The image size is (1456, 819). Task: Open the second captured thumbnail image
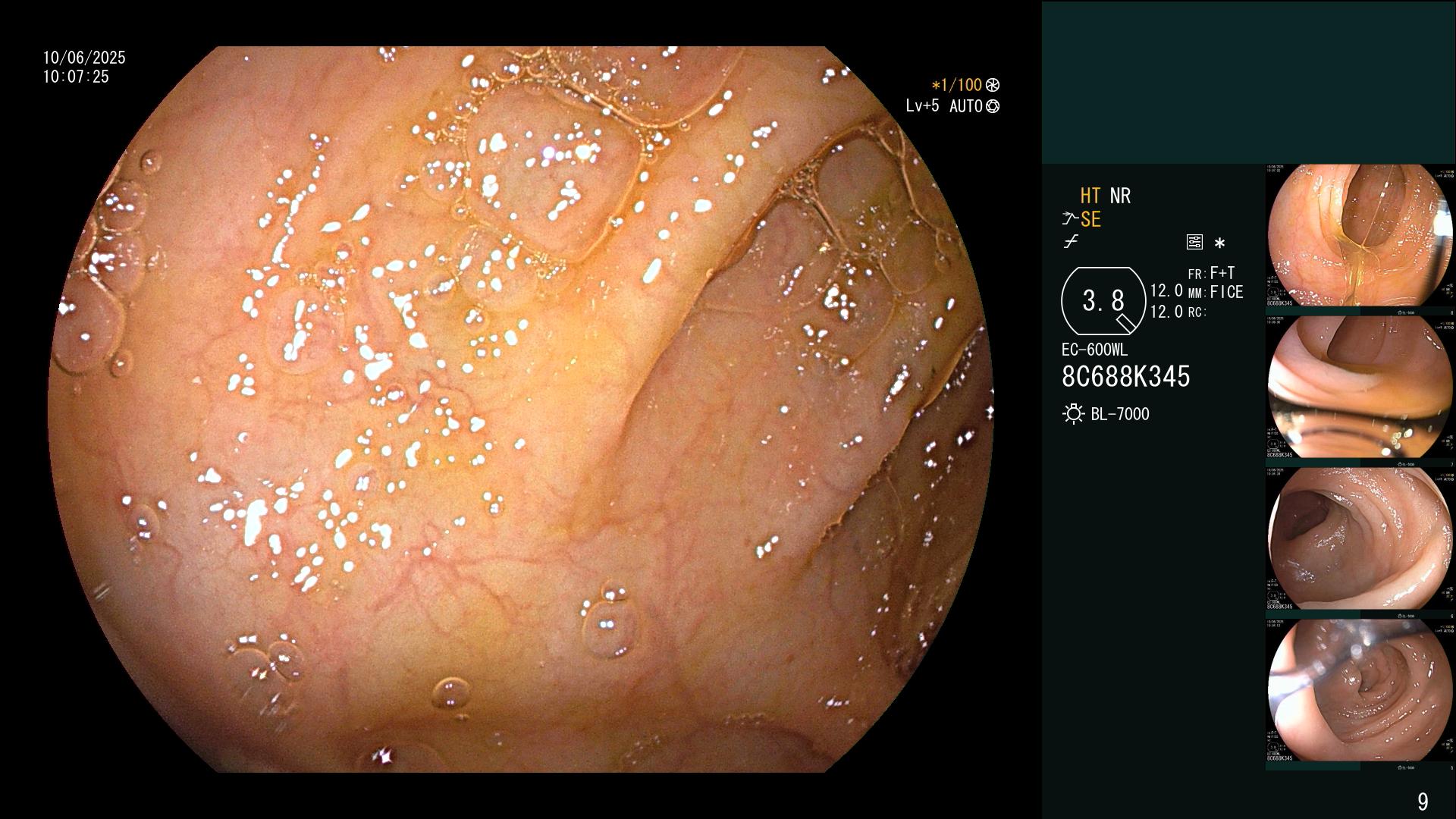pyautogui.click(x=1360, y=387)
